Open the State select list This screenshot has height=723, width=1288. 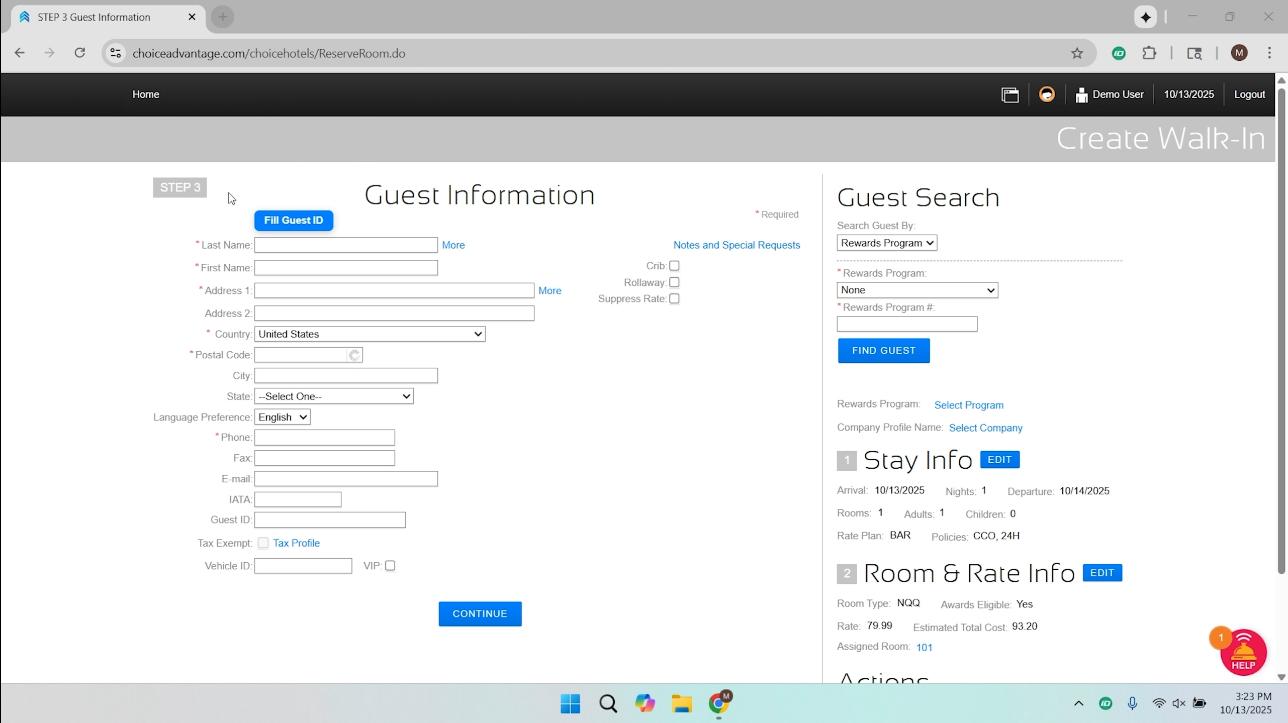pyautogui.click(x=333, y=397)
